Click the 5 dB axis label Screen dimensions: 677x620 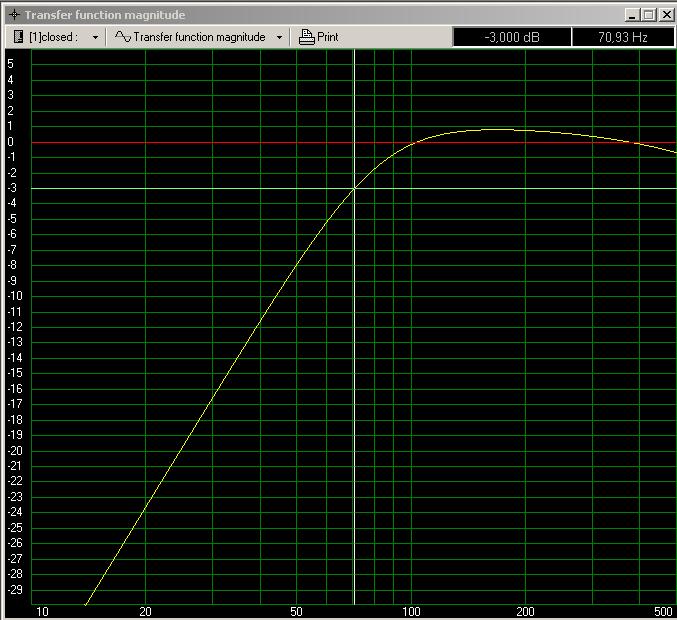(10, 64)
